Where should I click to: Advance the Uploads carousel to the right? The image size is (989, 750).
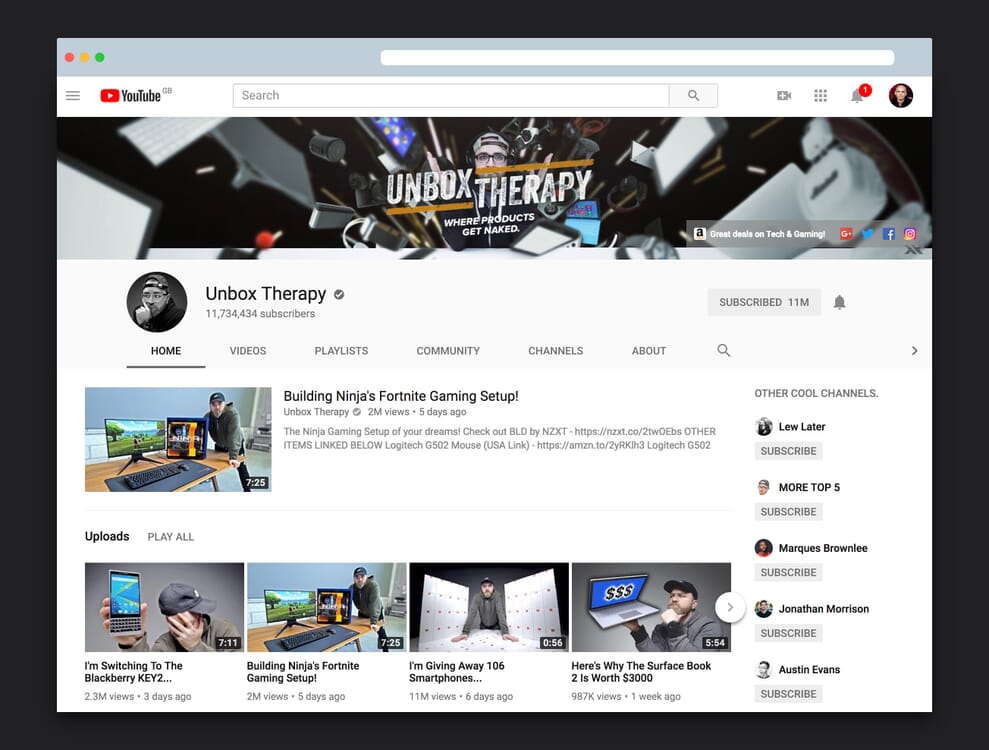(x=730, y=607)
